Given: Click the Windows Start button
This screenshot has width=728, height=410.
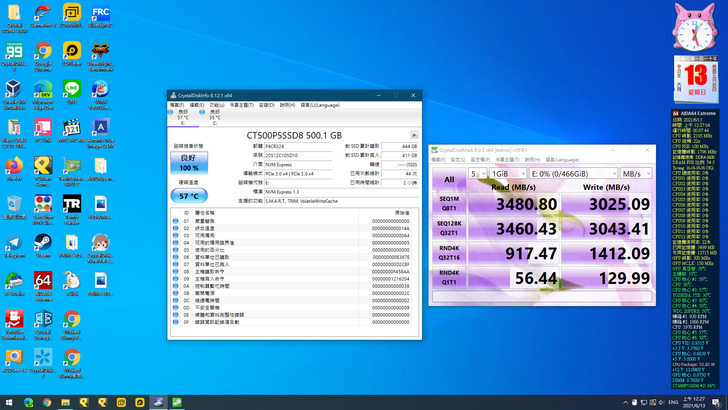Looking at the screenshot, I should point(8,402).
